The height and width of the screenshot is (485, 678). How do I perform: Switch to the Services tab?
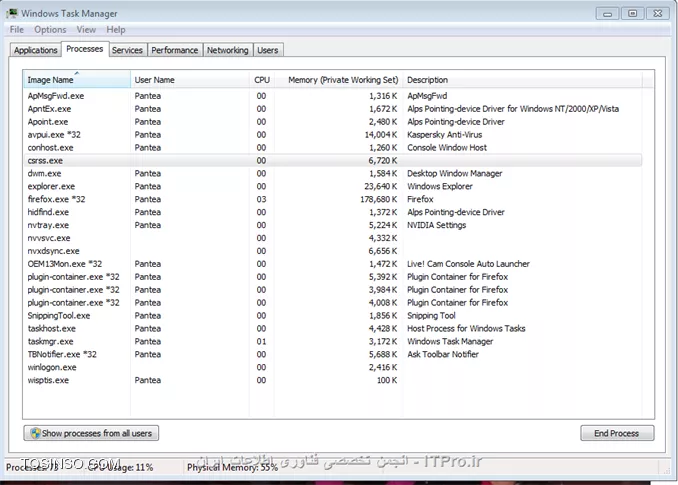tap(127, 50)
